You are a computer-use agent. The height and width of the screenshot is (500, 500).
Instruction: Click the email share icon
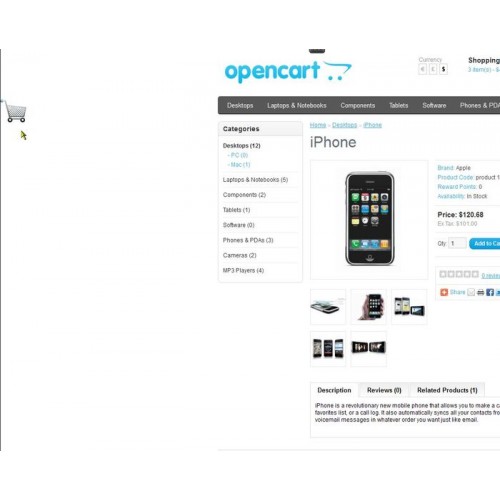click(471, 292)
